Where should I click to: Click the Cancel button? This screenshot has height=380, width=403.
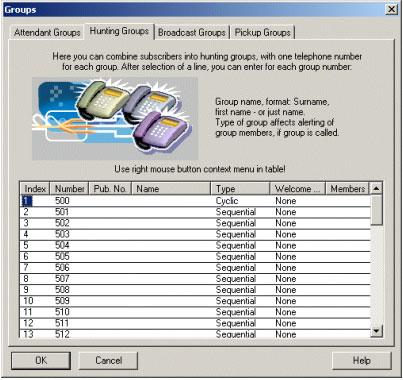pos(108,361)
